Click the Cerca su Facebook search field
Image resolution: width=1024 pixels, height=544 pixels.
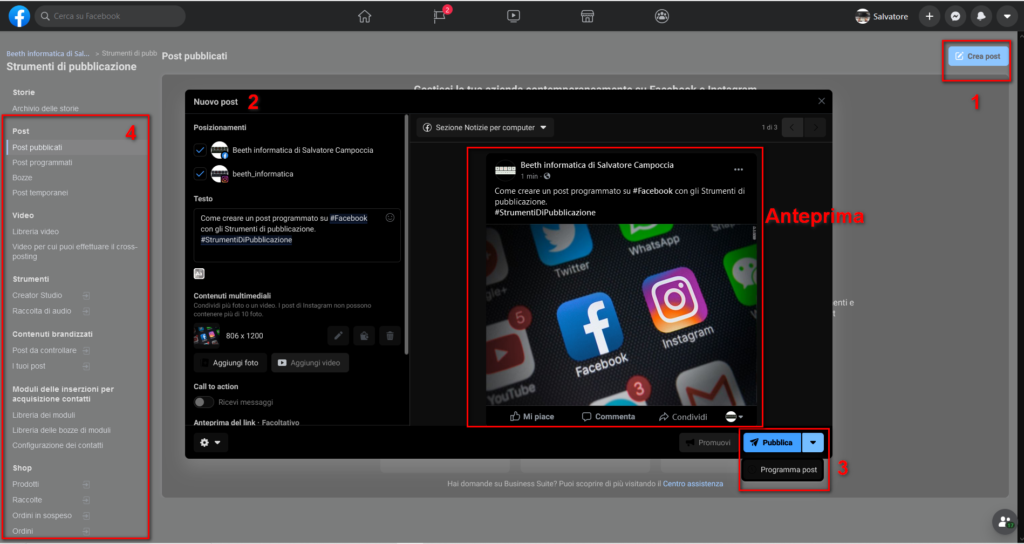(x=110, y=16)
